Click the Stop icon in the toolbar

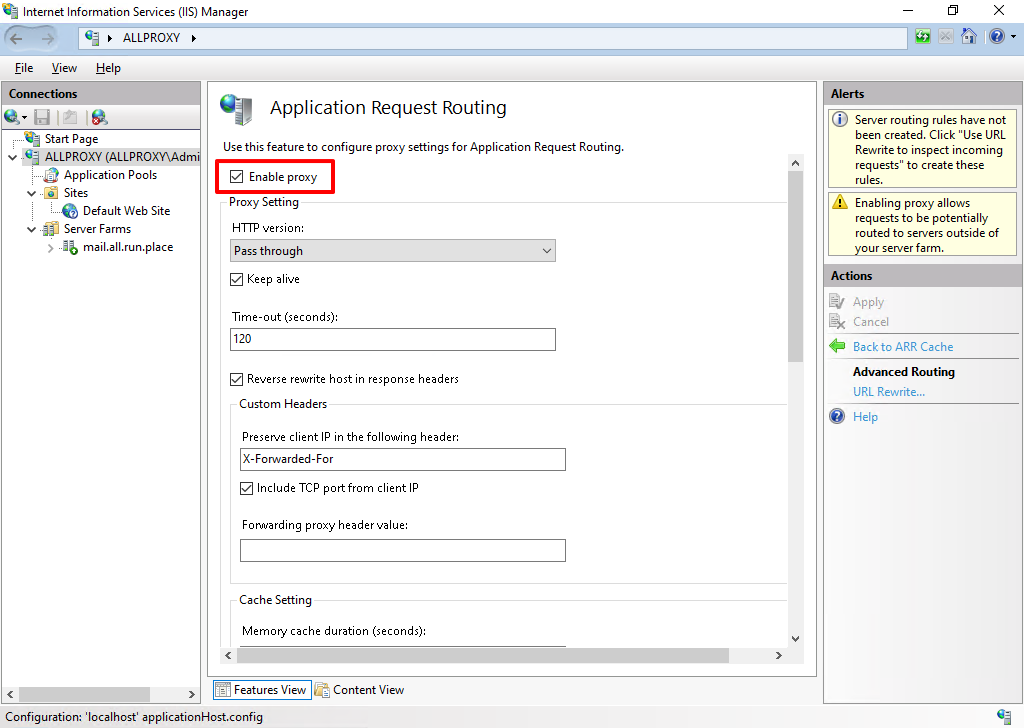click(945, 37)
